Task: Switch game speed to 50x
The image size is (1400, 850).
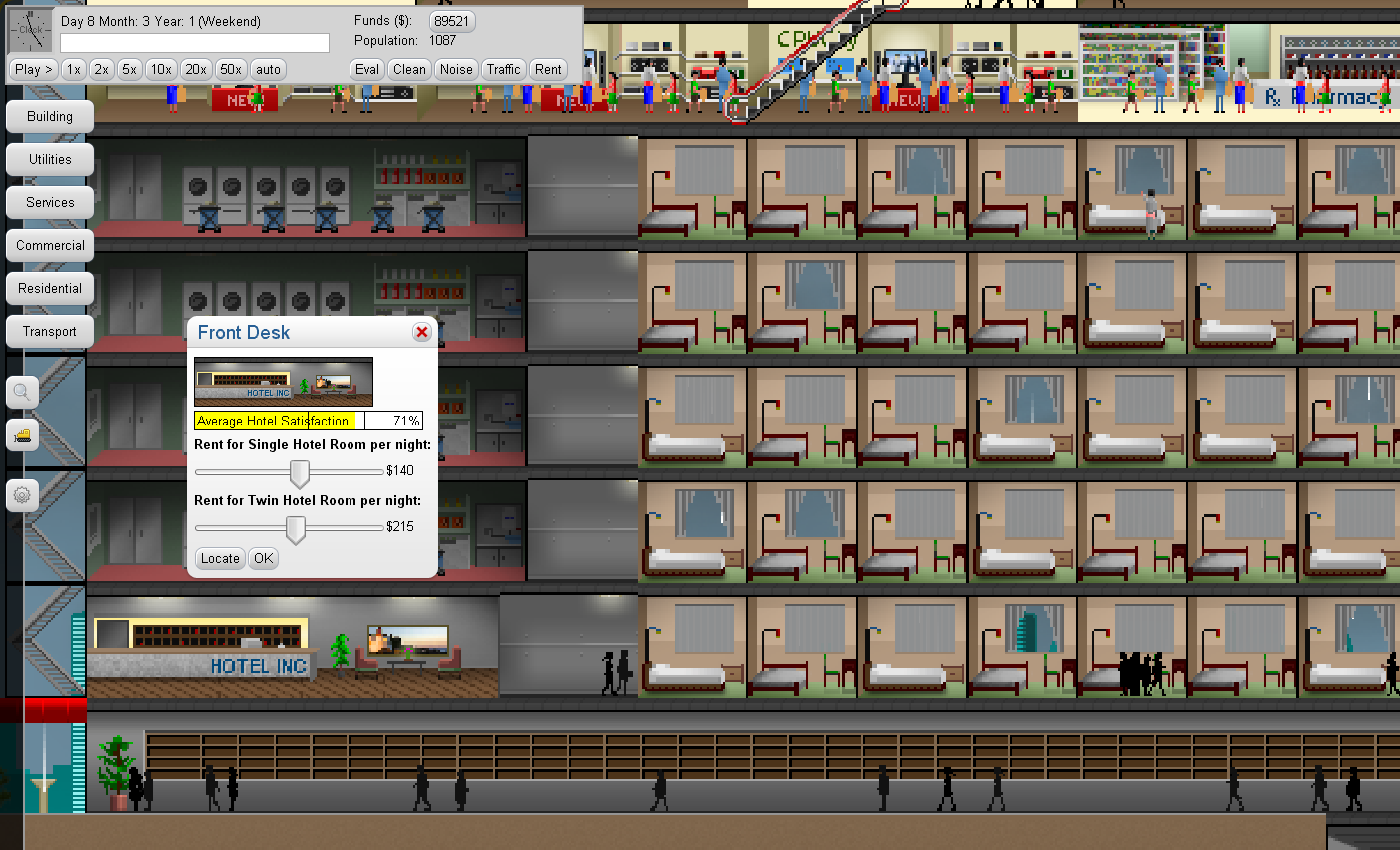Action: (231, 69)
